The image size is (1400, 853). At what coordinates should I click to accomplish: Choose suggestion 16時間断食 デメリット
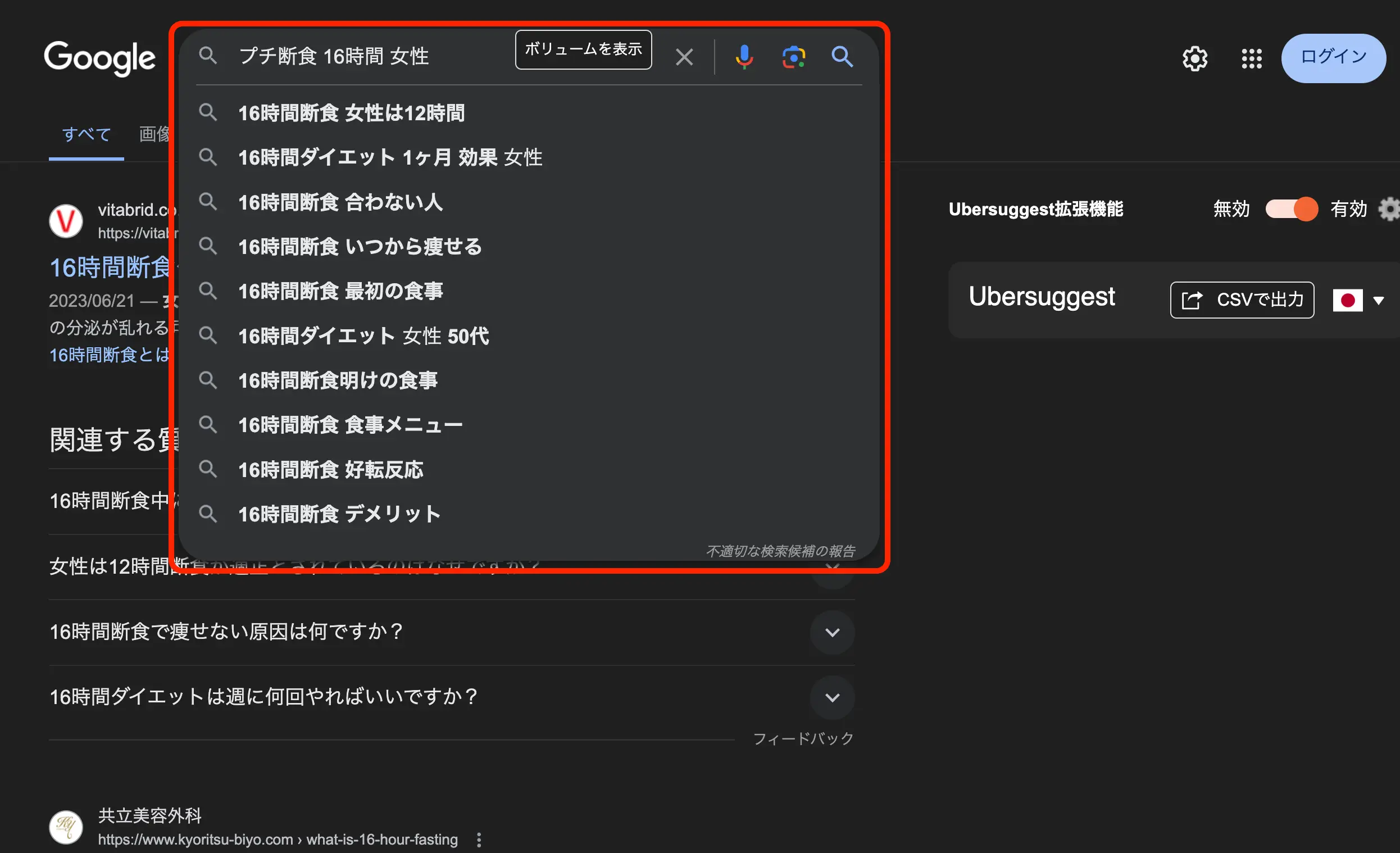(x=339, y=514)
